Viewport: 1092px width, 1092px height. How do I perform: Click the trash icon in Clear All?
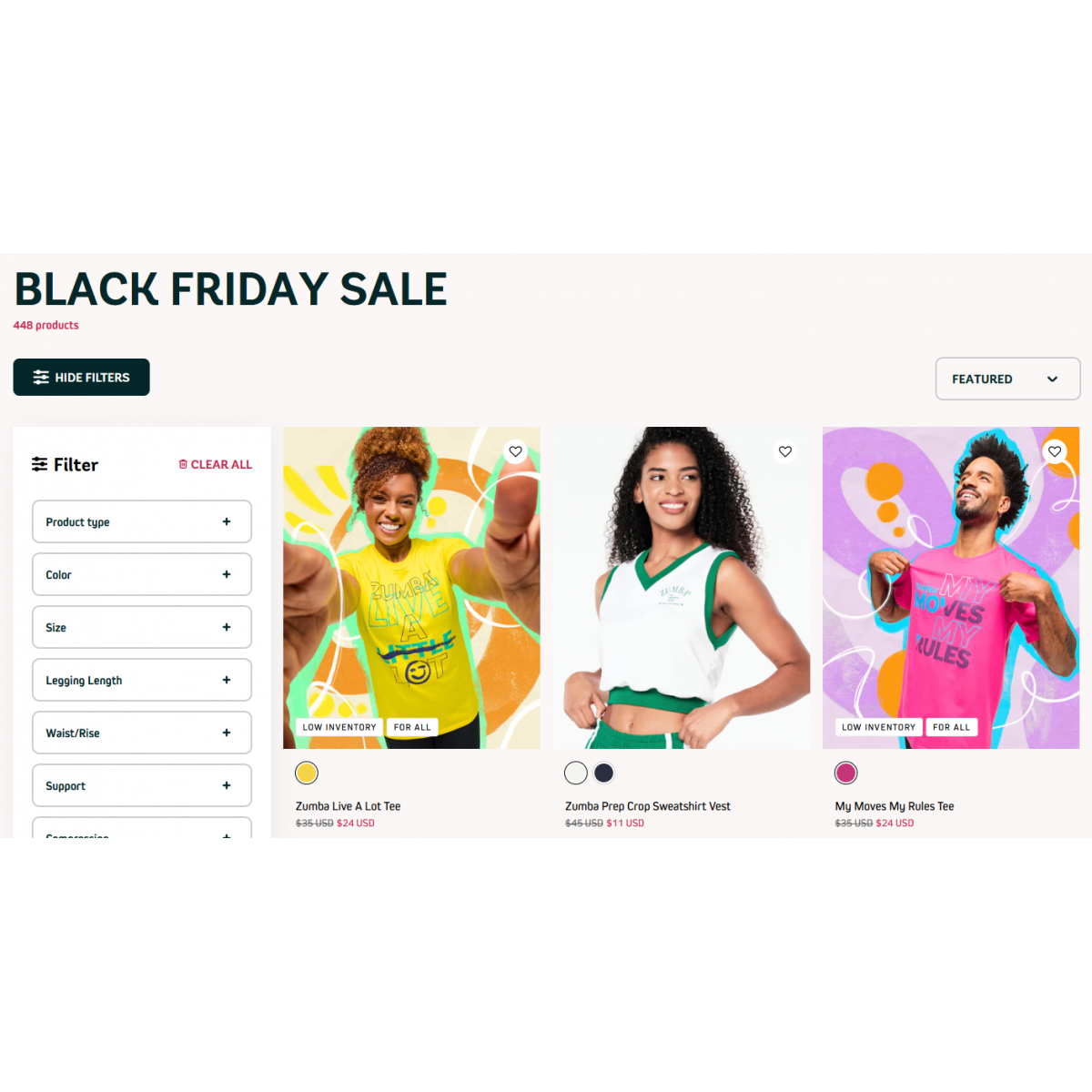pos(183,464)
